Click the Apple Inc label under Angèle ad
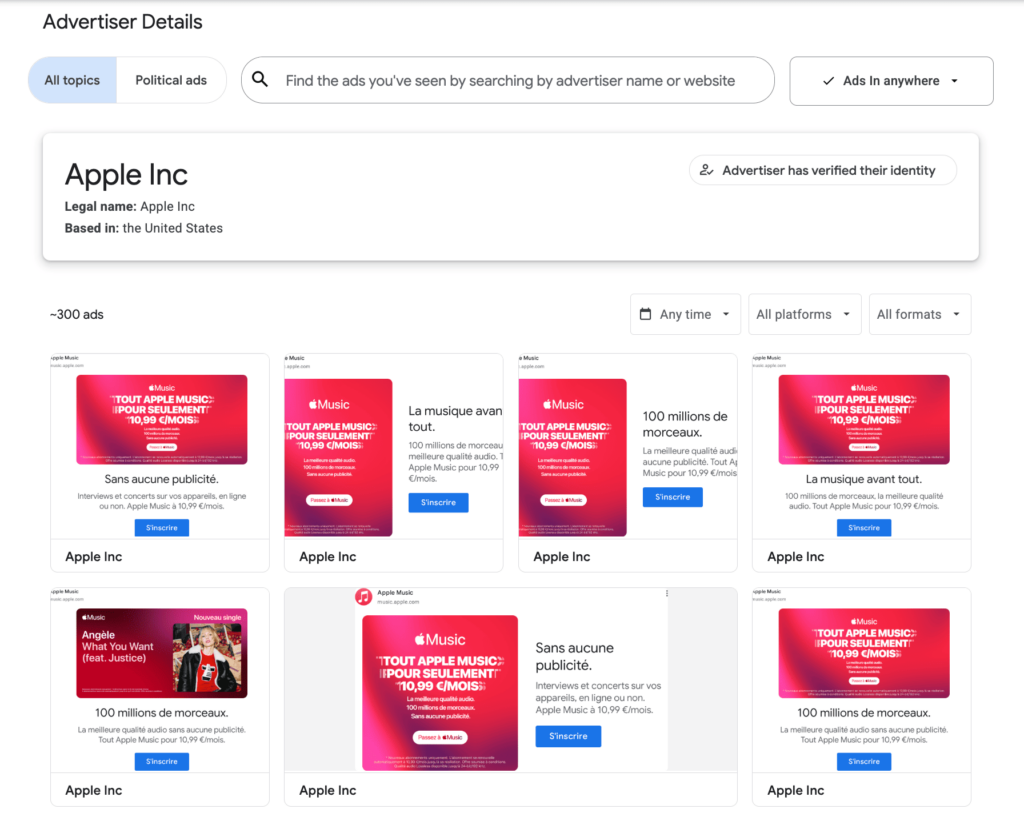The image size is (1024, 817). (x=94, y=790)
